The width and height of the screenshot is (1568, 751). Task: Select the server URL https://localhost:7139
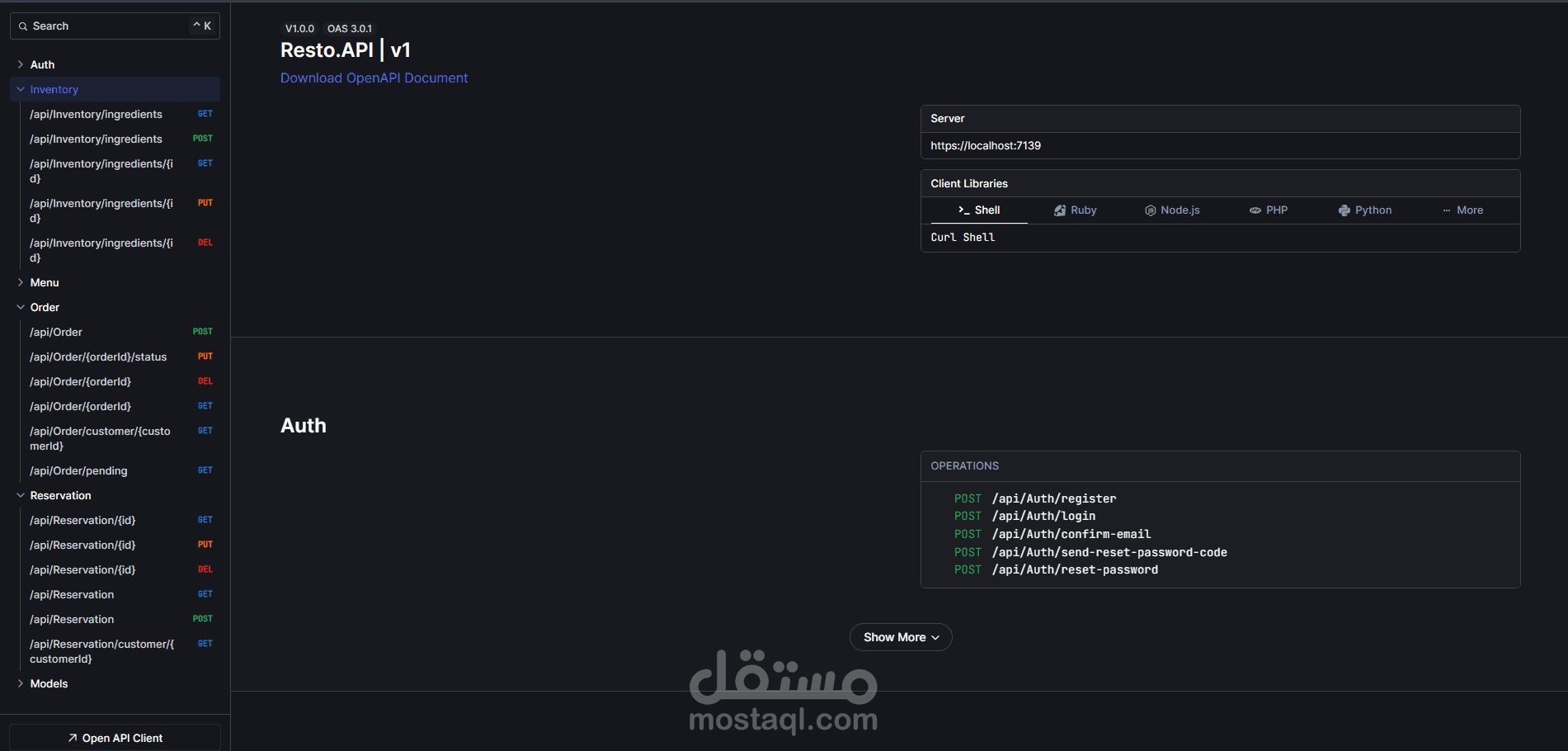click(x=986, y=145)
